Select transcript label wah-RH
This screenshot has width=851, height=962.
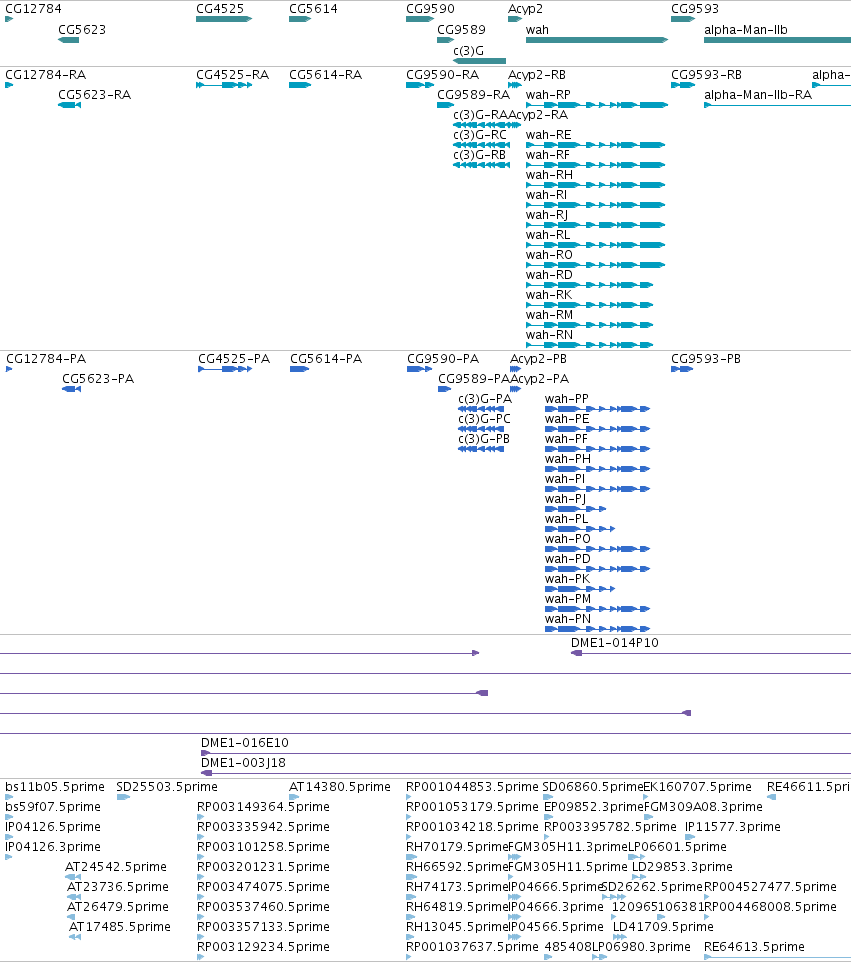tap(549, 175)
